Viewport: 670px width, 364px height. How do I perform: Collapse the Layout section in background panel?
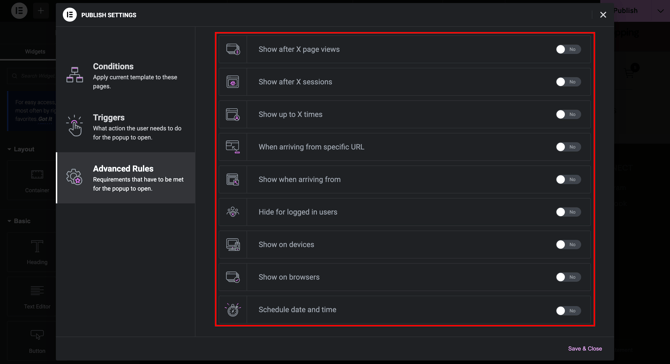(21, 149)
